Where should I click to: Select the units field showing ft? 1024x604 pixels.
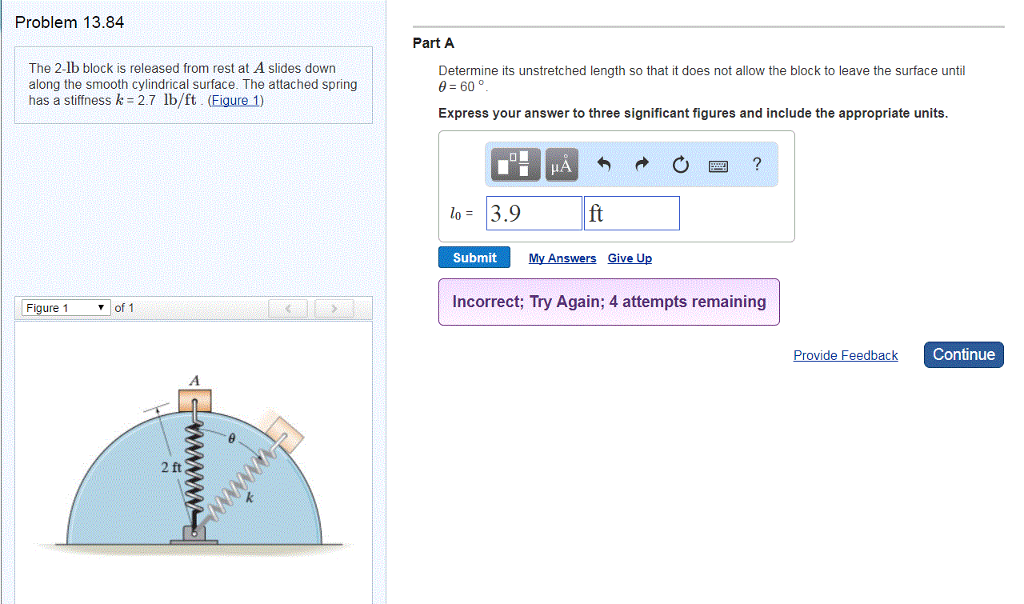[x=631, y=212]
